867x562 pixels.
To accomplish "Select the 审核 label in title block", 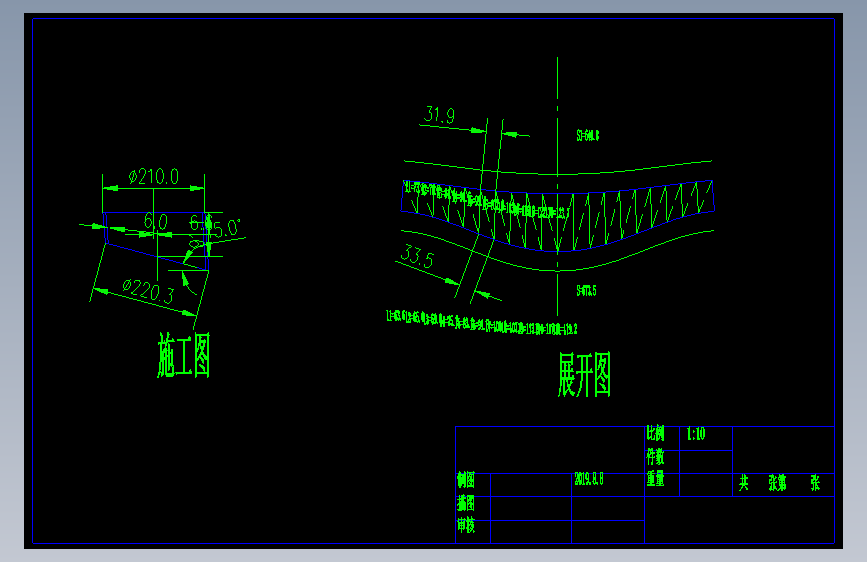I will 466,525.
